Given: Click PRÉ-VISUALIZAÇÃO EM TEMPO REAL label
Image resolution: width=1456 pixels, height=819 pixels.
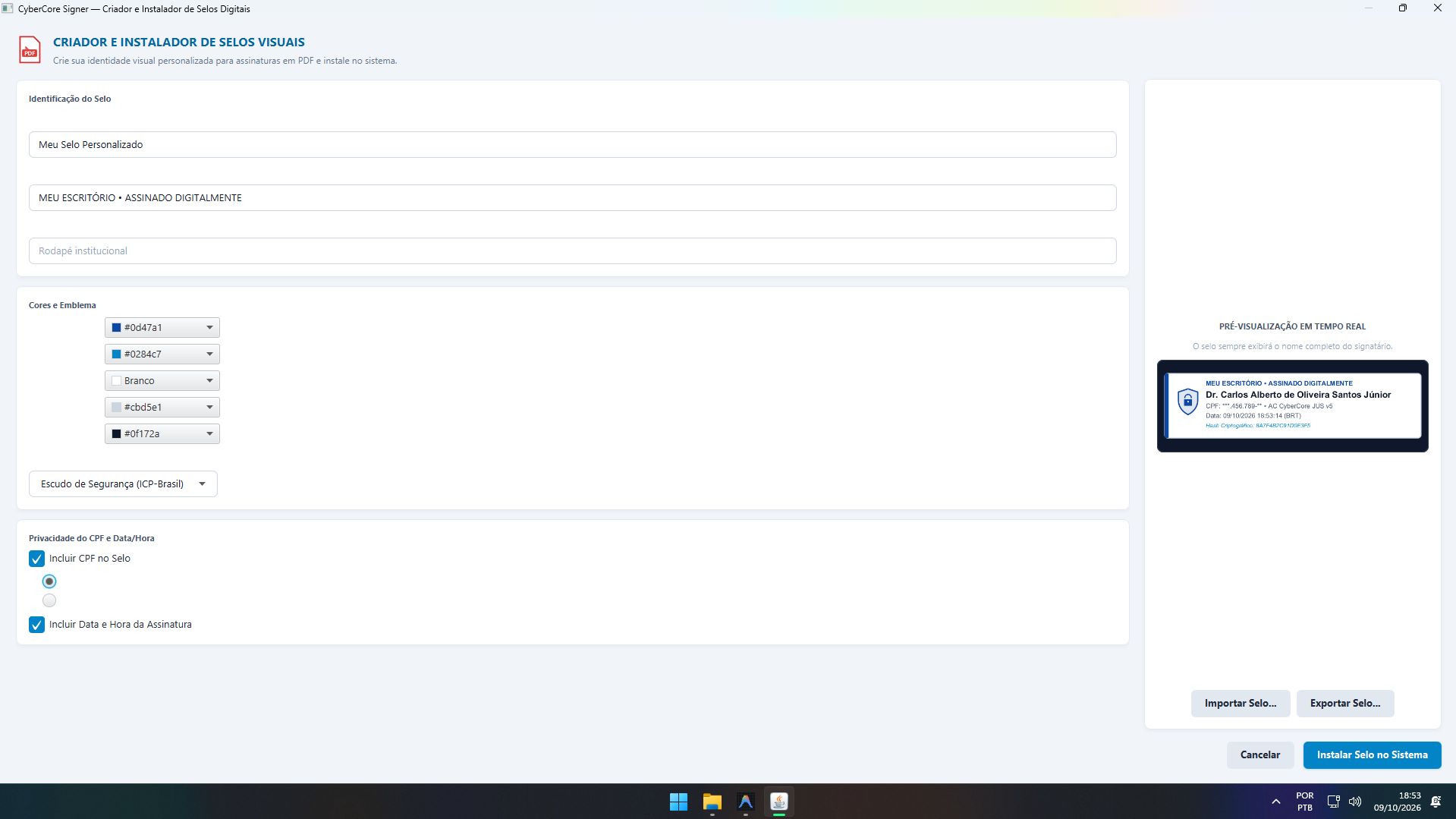Looking at the screenshot, I should click(x=1292, y=326).
